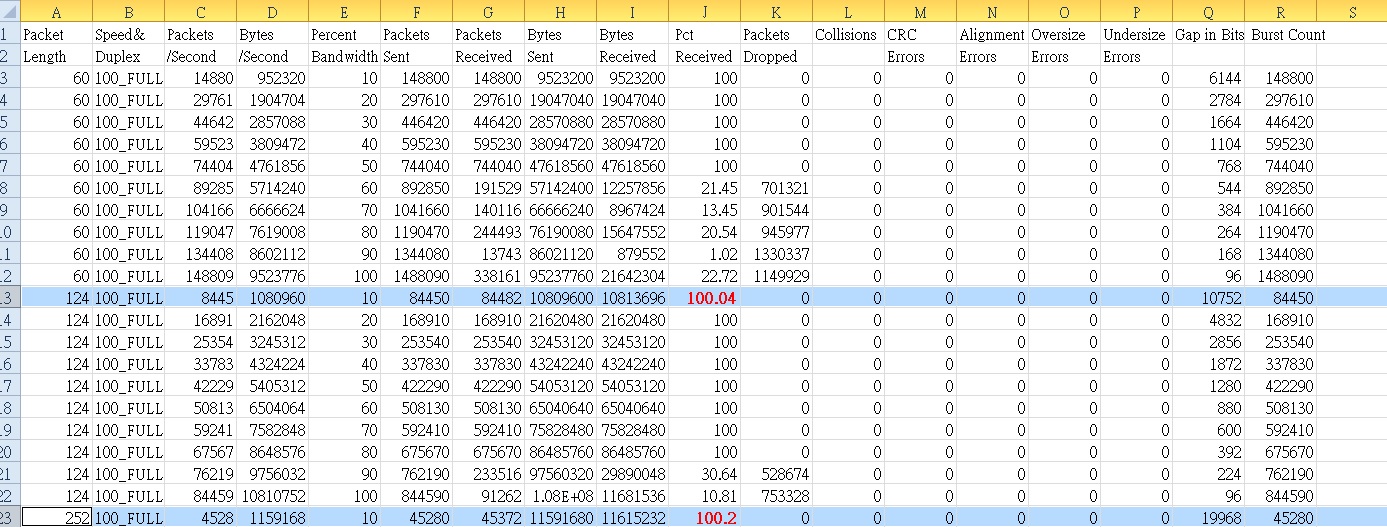The image size is (1387, 527).
Task: Click the Pct Received value 30.64
Action: pyautogui.click(x=704, y=474)
